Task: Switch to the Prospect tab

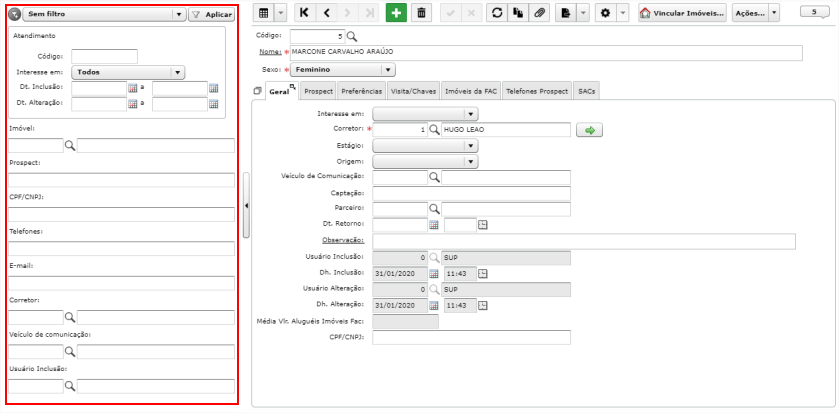Action: coord(318,91)
